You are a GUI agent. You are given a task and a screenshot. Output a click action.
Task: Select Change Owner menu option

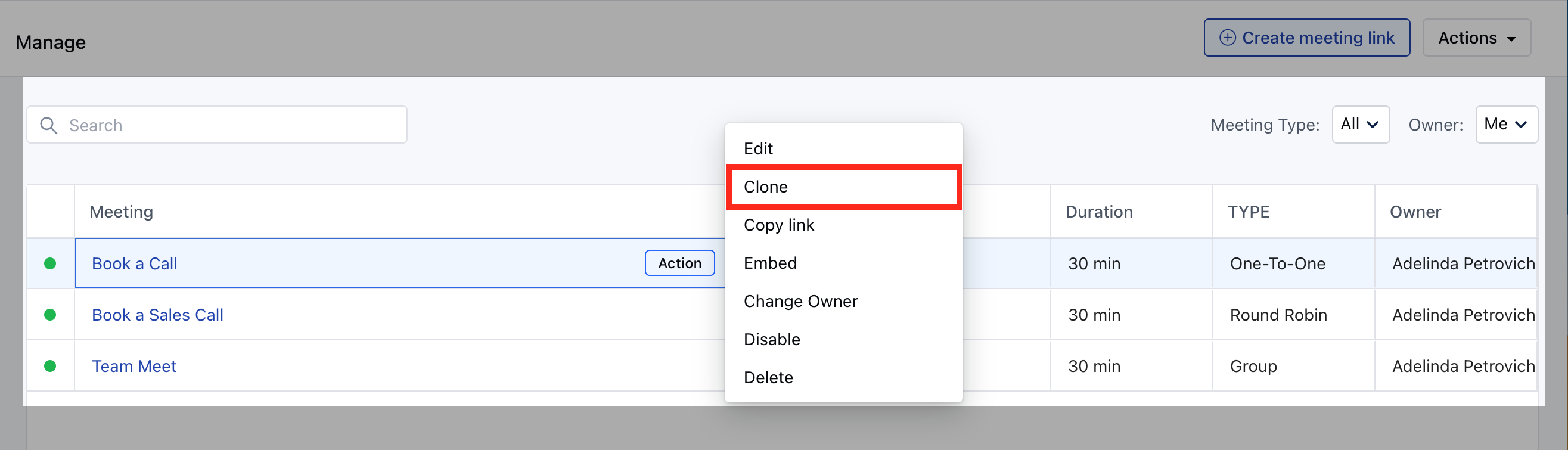(844, 302)
